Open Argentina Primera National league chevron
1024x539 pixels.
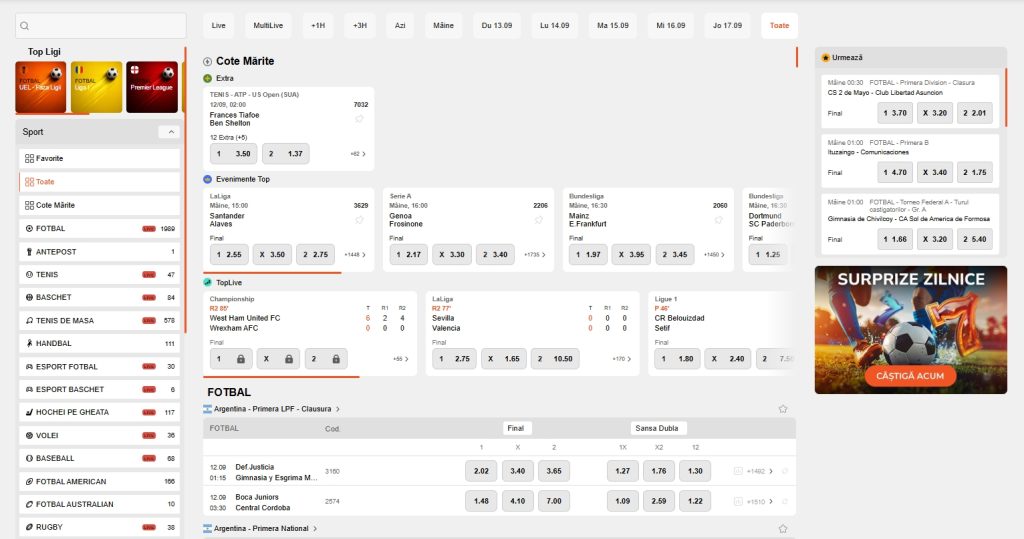pos(315,529)
